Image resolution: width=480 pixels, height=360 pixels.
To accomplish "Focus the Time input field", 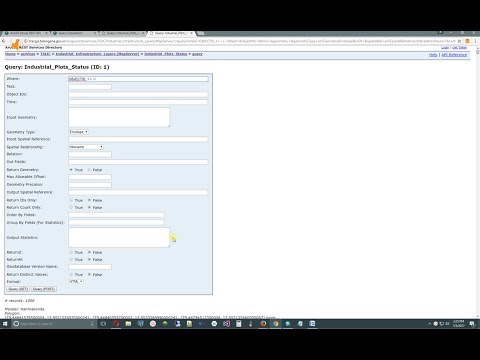I will click(138, 102).
